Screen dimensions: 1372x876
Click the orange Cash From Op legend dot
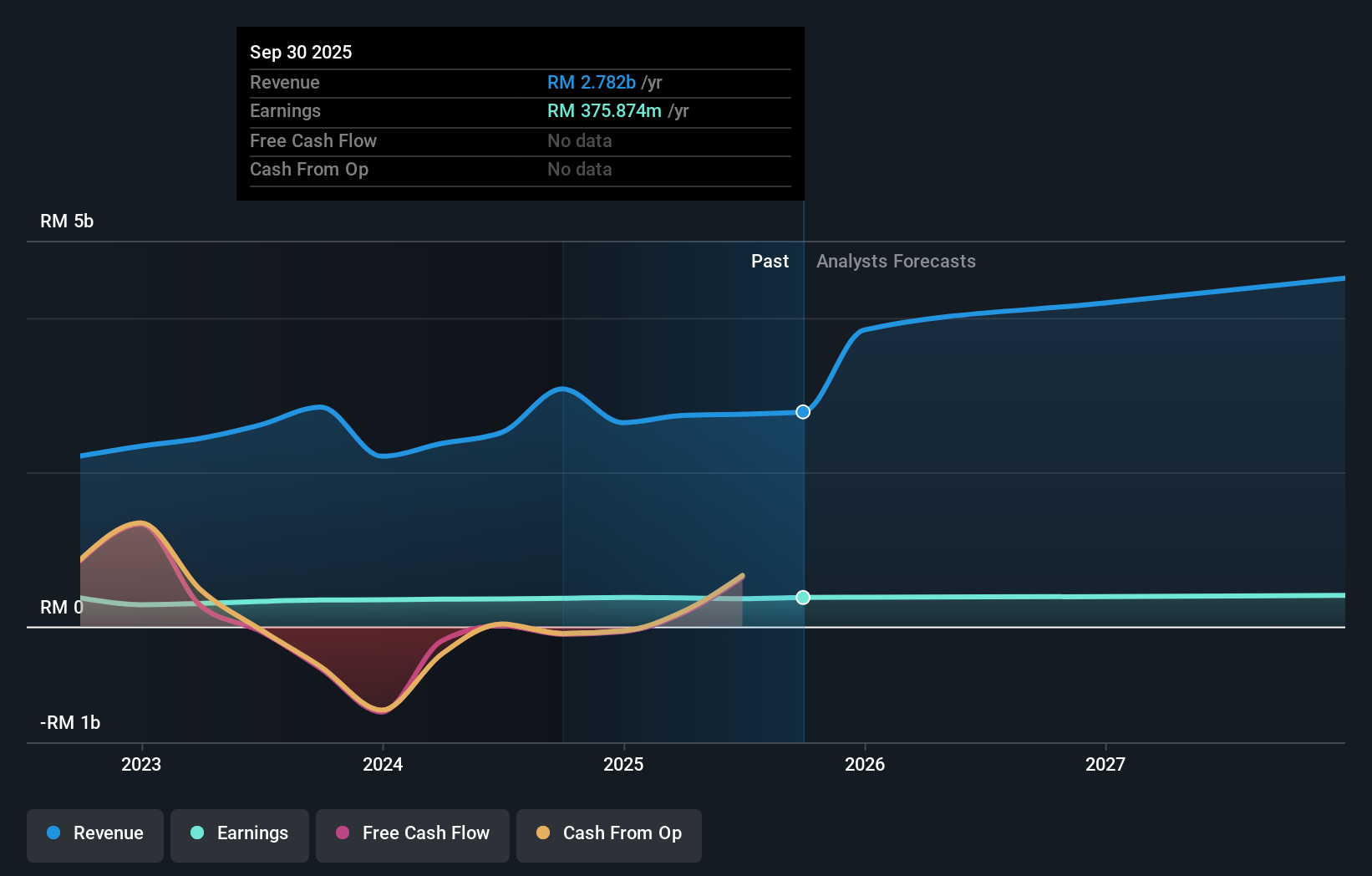pyautogui.click(x=542, y=833)
